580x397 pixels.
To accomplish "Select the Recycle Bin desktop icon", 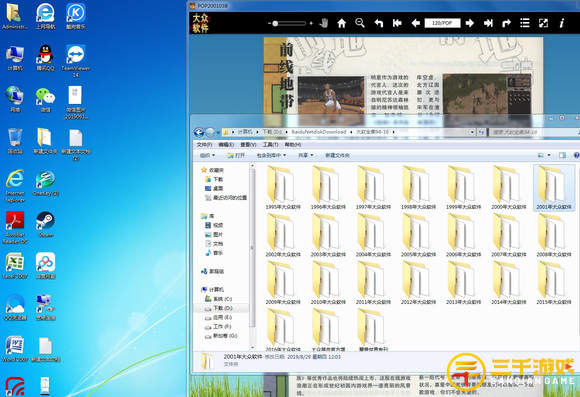I will pos(15,141).
